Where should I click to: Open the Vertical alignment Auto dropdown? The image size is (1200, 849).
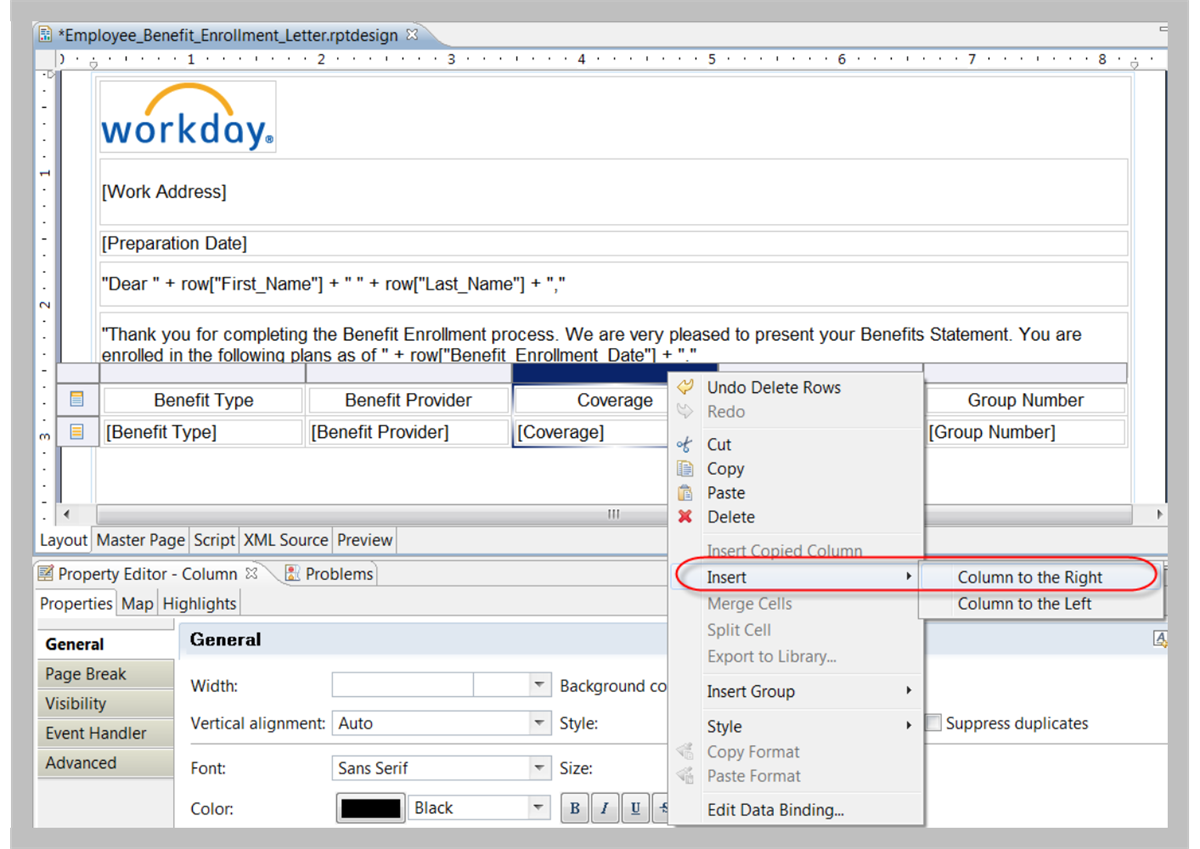[539, 723]
